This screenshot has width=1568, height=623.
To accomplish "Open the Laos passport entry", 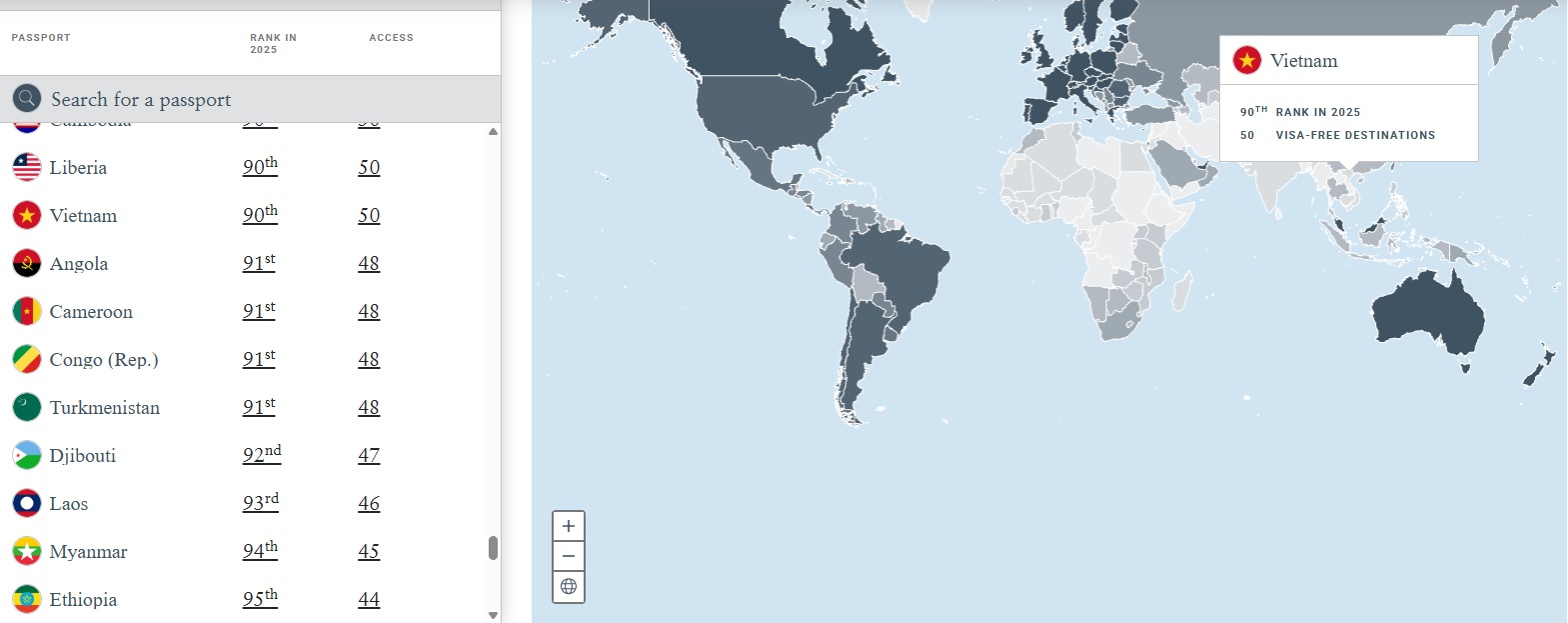I will click(69, 504).
